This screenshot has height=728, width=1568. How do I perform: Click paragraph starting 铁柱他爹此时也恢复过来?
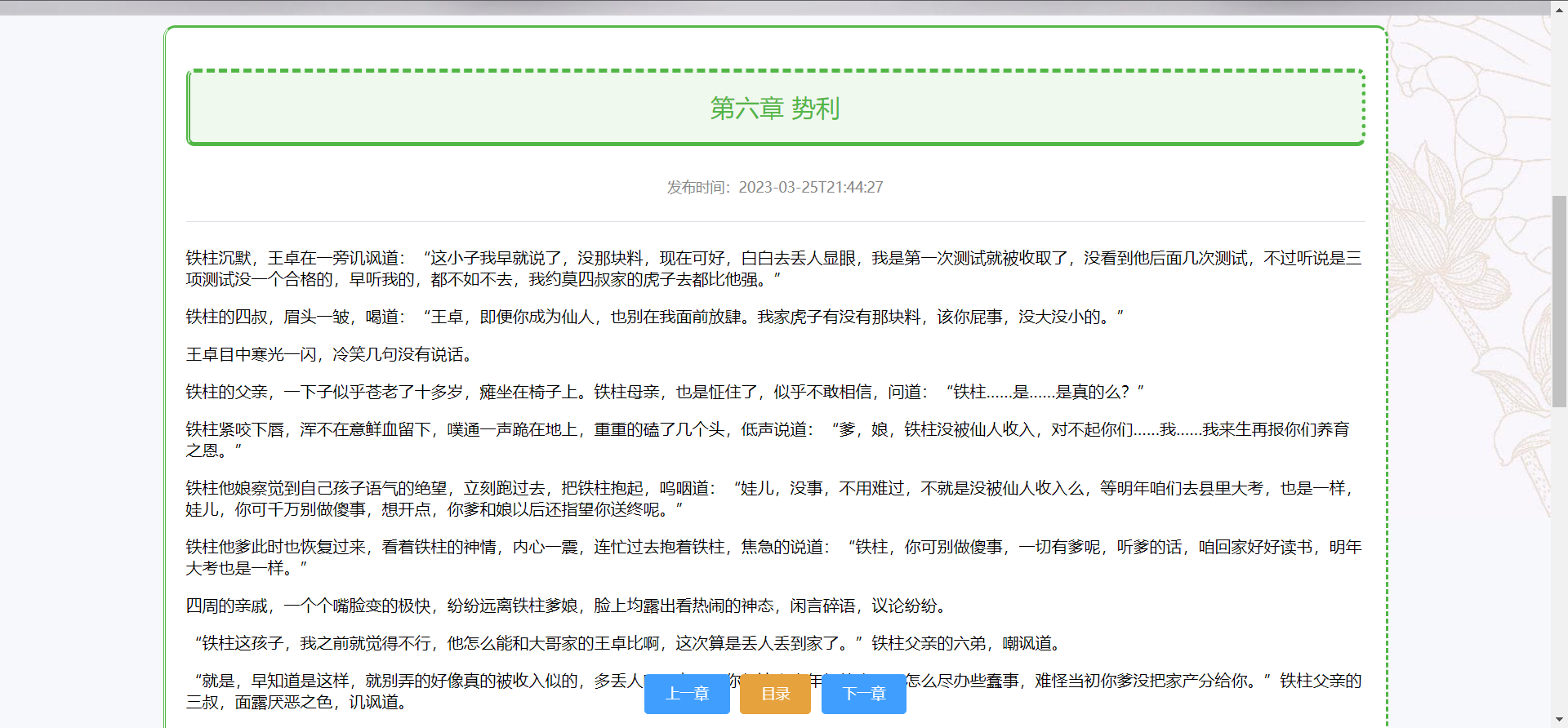pos(775,557)
